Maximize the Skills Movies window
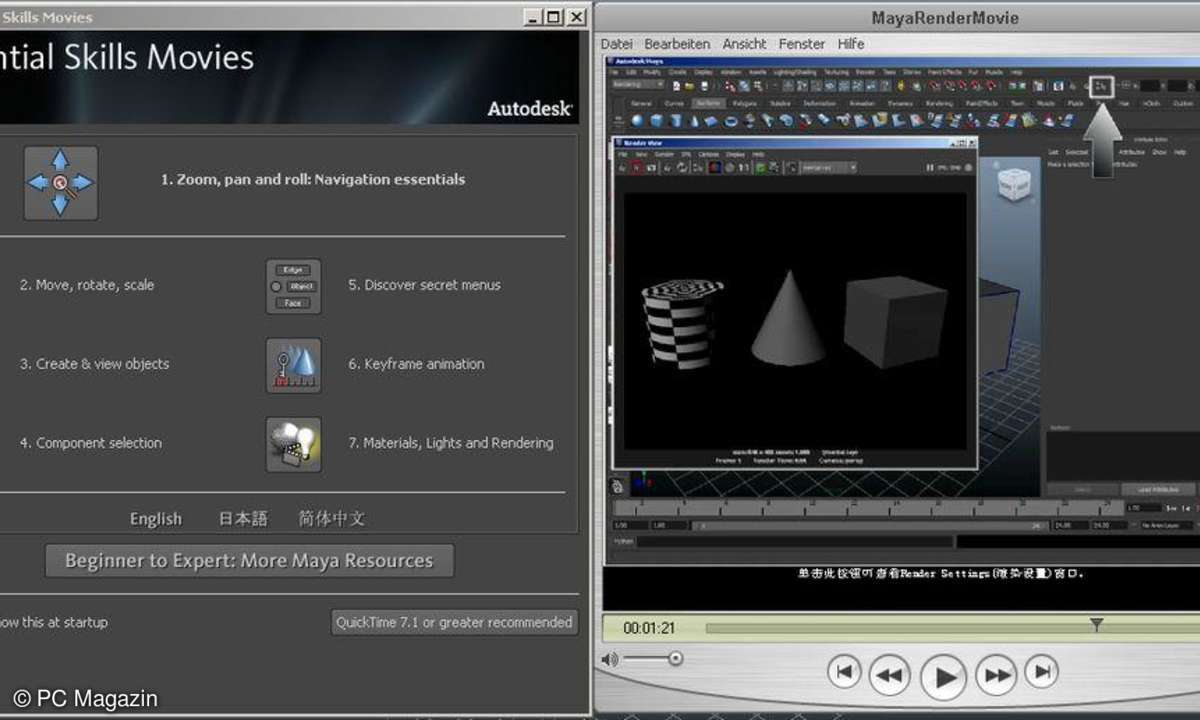The height and width of the screenshot is (720, 1200). click(x=554, y=17)
